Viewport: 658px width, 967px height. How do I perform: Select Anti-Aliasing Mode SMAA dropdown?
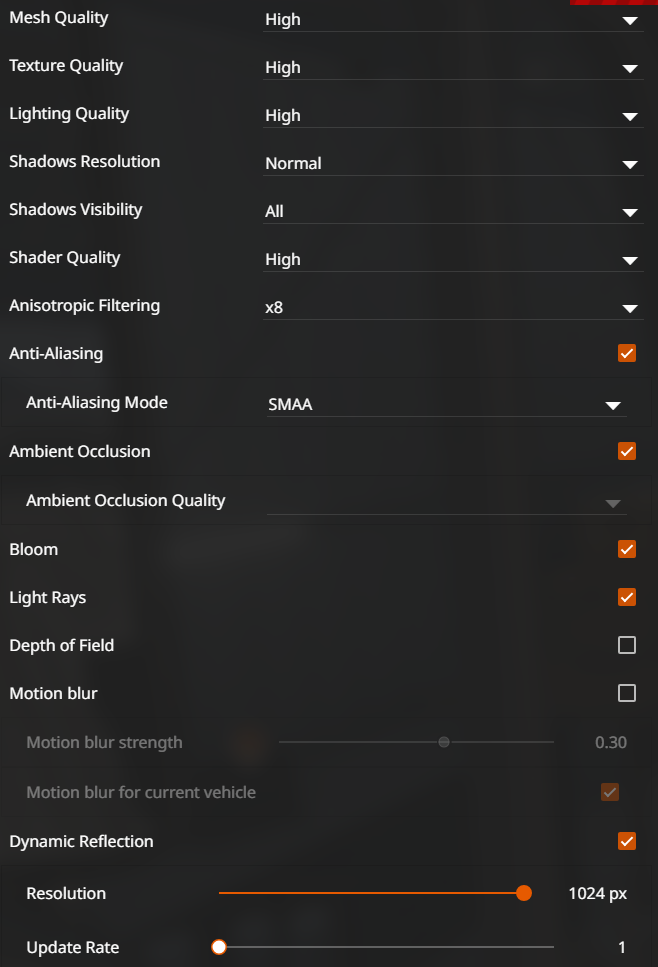coord(446,404)
